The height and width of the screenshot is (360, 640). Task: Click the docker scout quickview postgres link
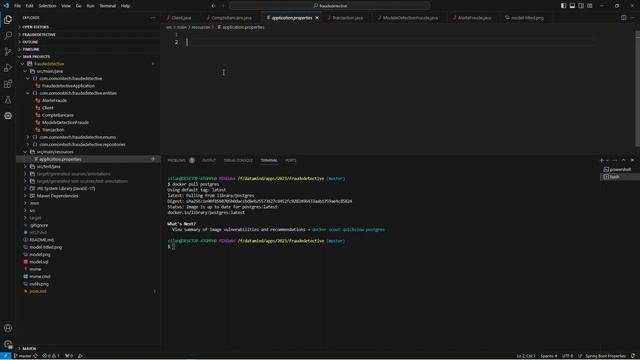tap(348, 230)
